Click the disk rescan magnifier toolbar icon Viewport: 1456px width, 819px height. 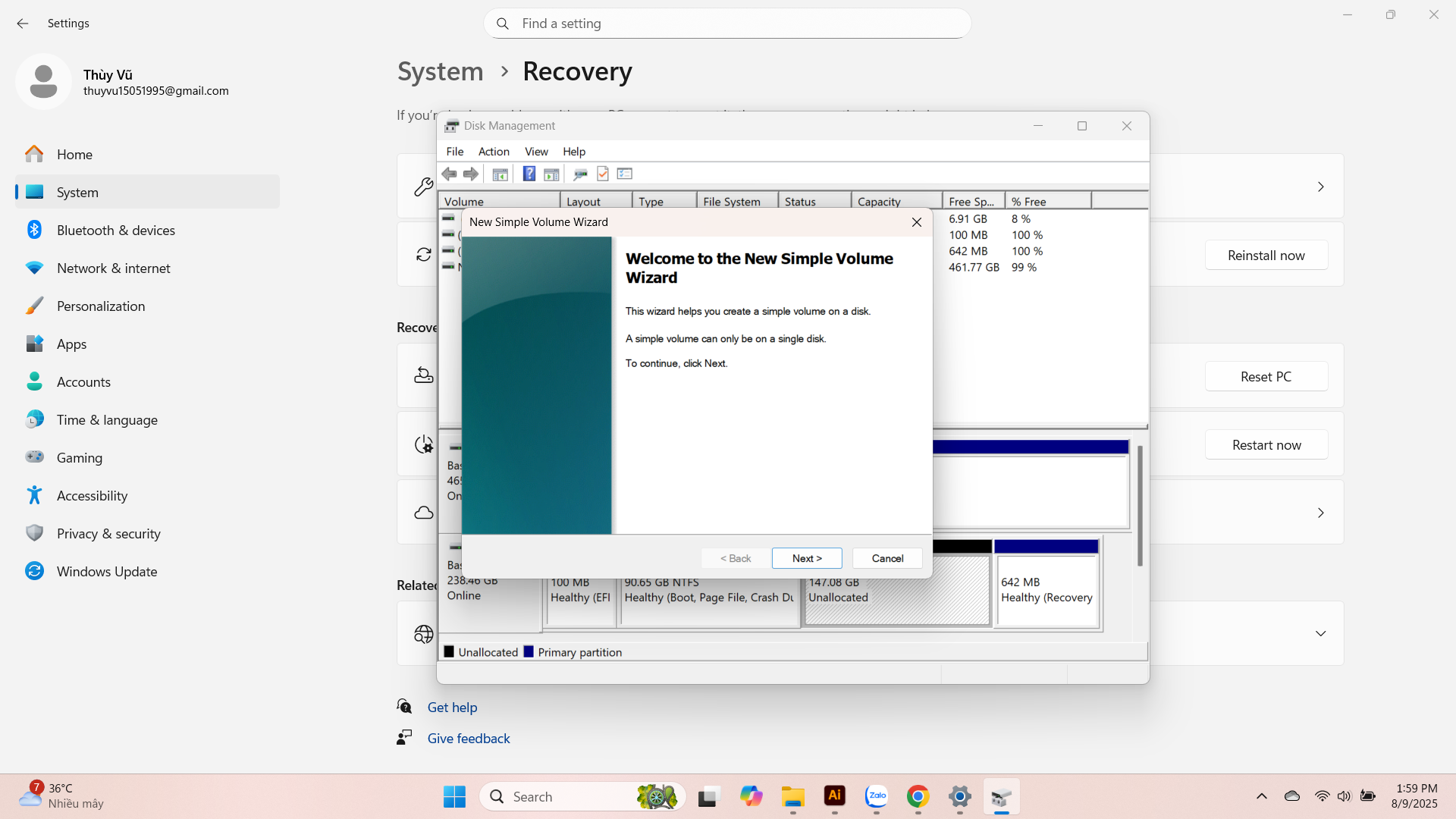[581, 174]
